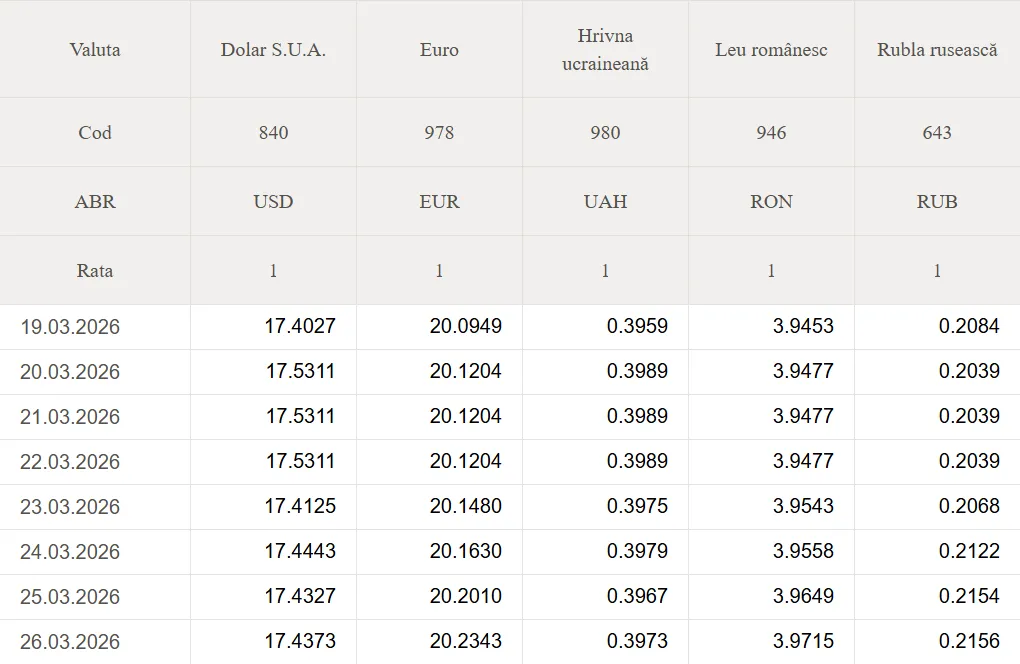The image size is (1020, 664).
Task: Click the Valuta header cell
Action: click(x=95, y=50)
